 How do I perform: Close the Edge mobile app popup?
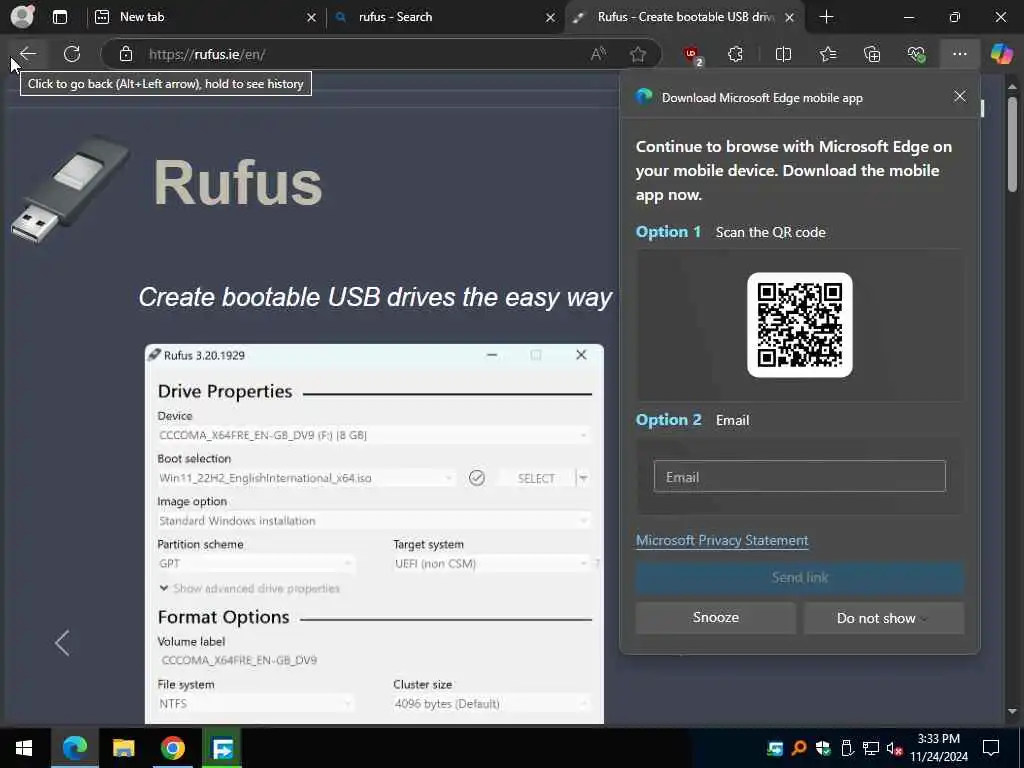959,97
